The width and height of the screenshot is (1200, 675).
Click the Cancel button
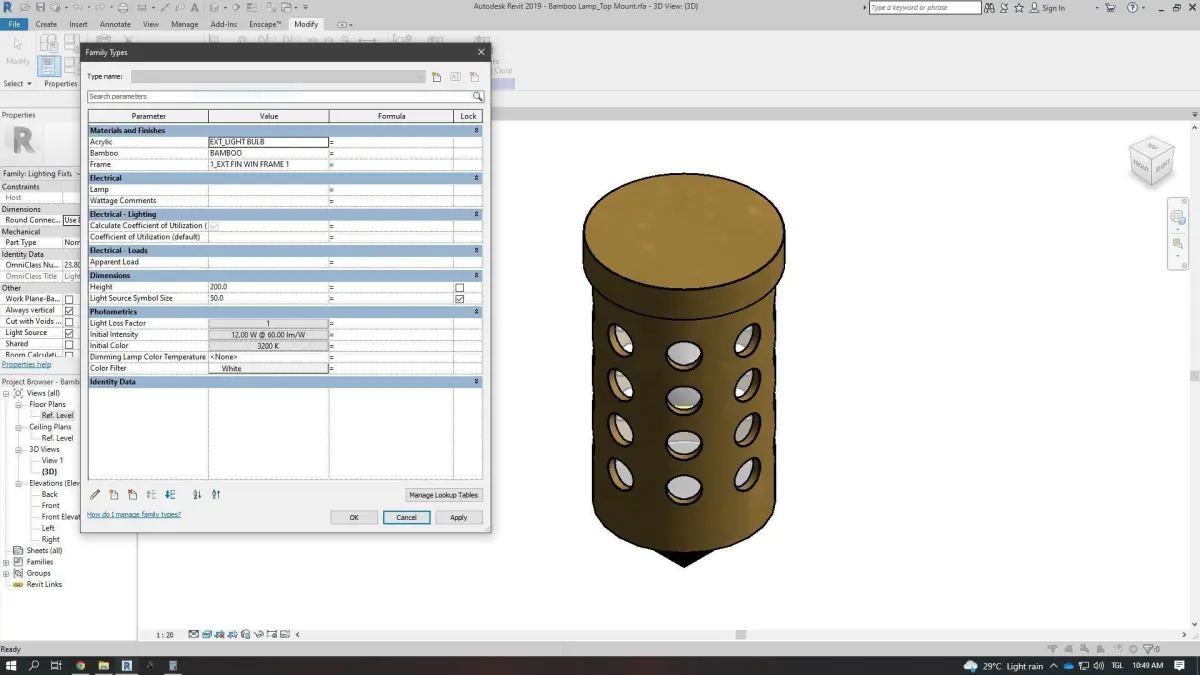coord(406,517)
